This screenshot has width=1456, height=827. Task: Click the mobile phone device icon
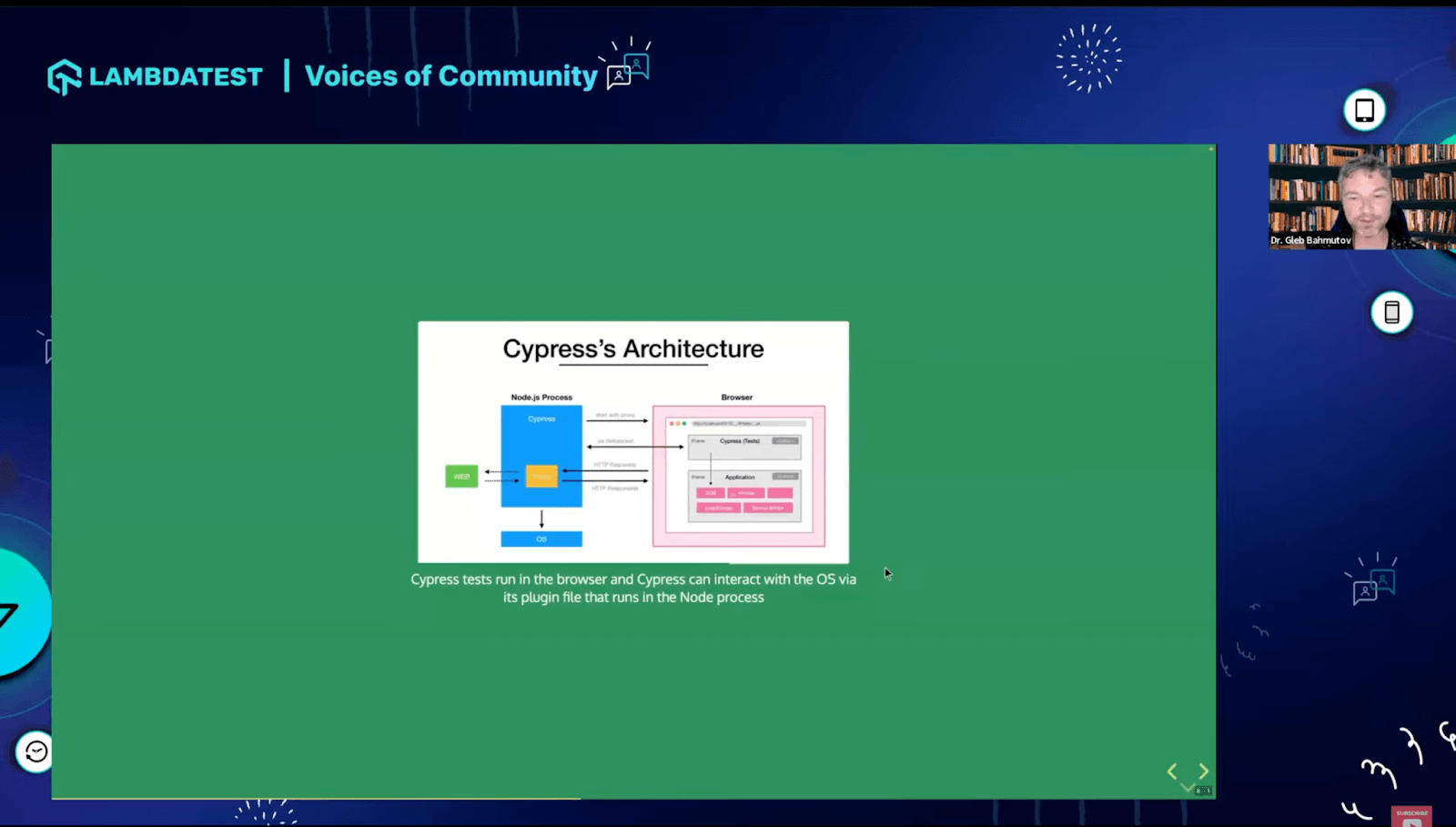1391,312
